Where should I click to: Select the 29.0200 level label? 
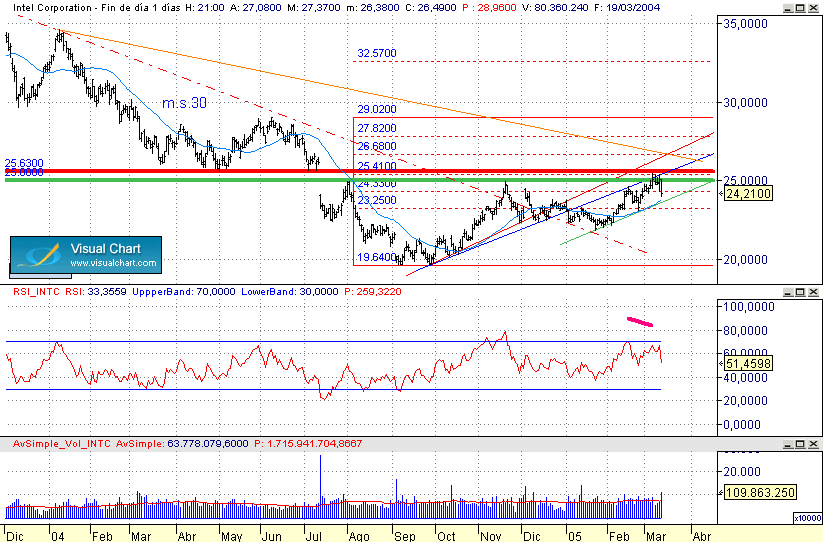point(377,109)
